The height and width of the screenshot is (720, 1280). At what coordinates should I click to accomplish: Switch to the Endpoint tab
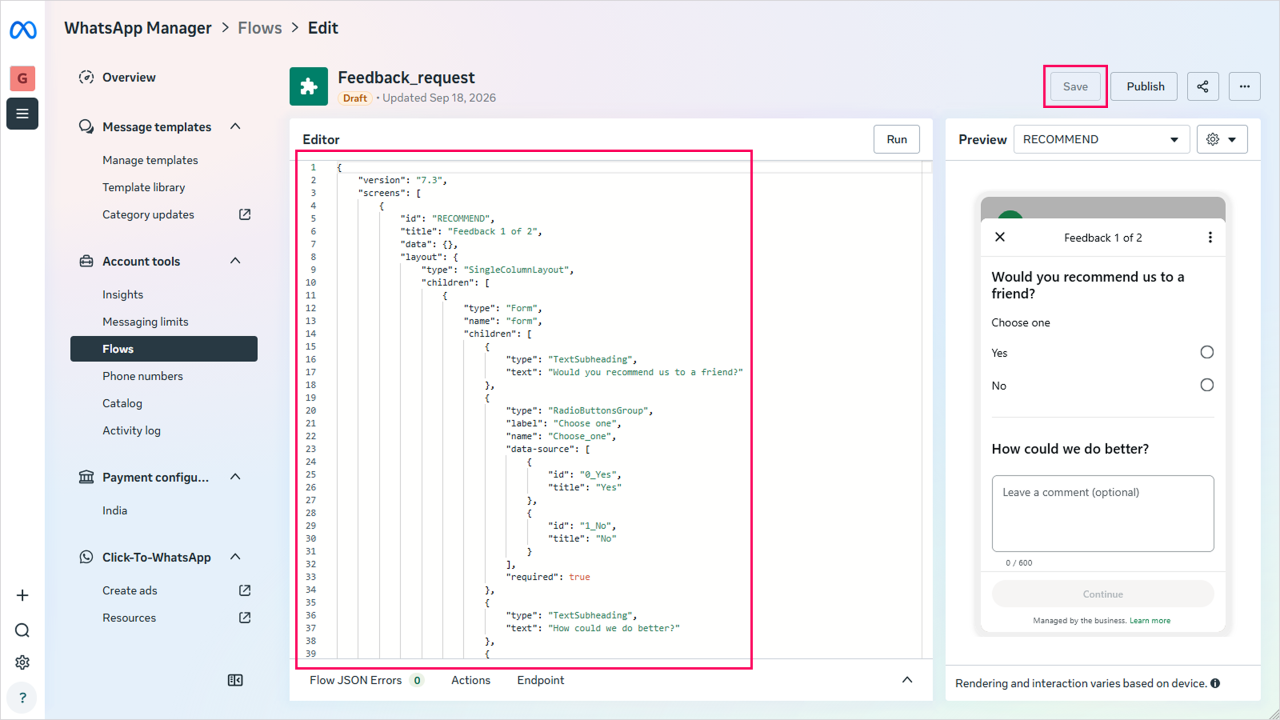coord(540,680)
